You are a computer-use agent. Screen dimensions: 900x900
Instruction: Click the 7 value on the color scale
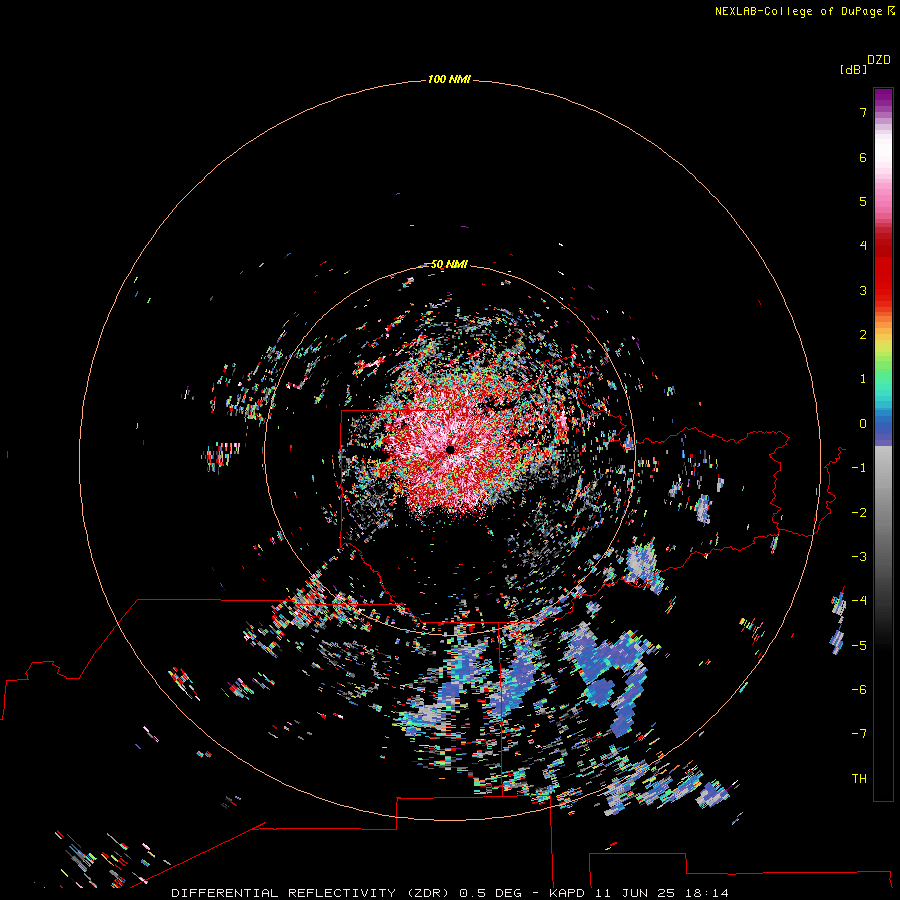pyautogui.click(x=863, y=112)
